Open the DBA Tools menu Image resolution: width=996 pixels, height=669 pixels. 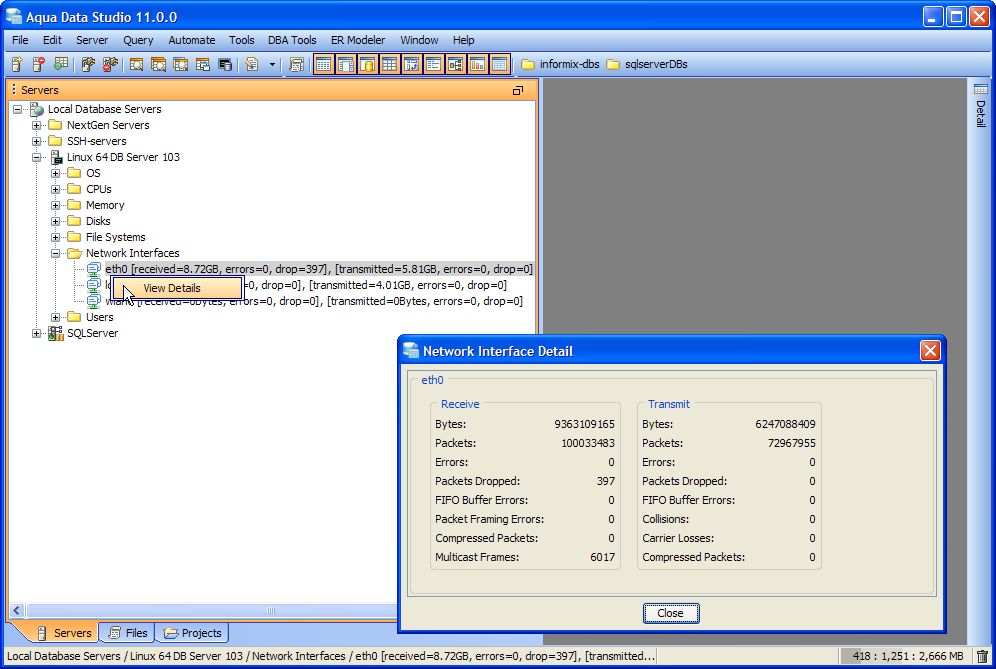(292, 40)
